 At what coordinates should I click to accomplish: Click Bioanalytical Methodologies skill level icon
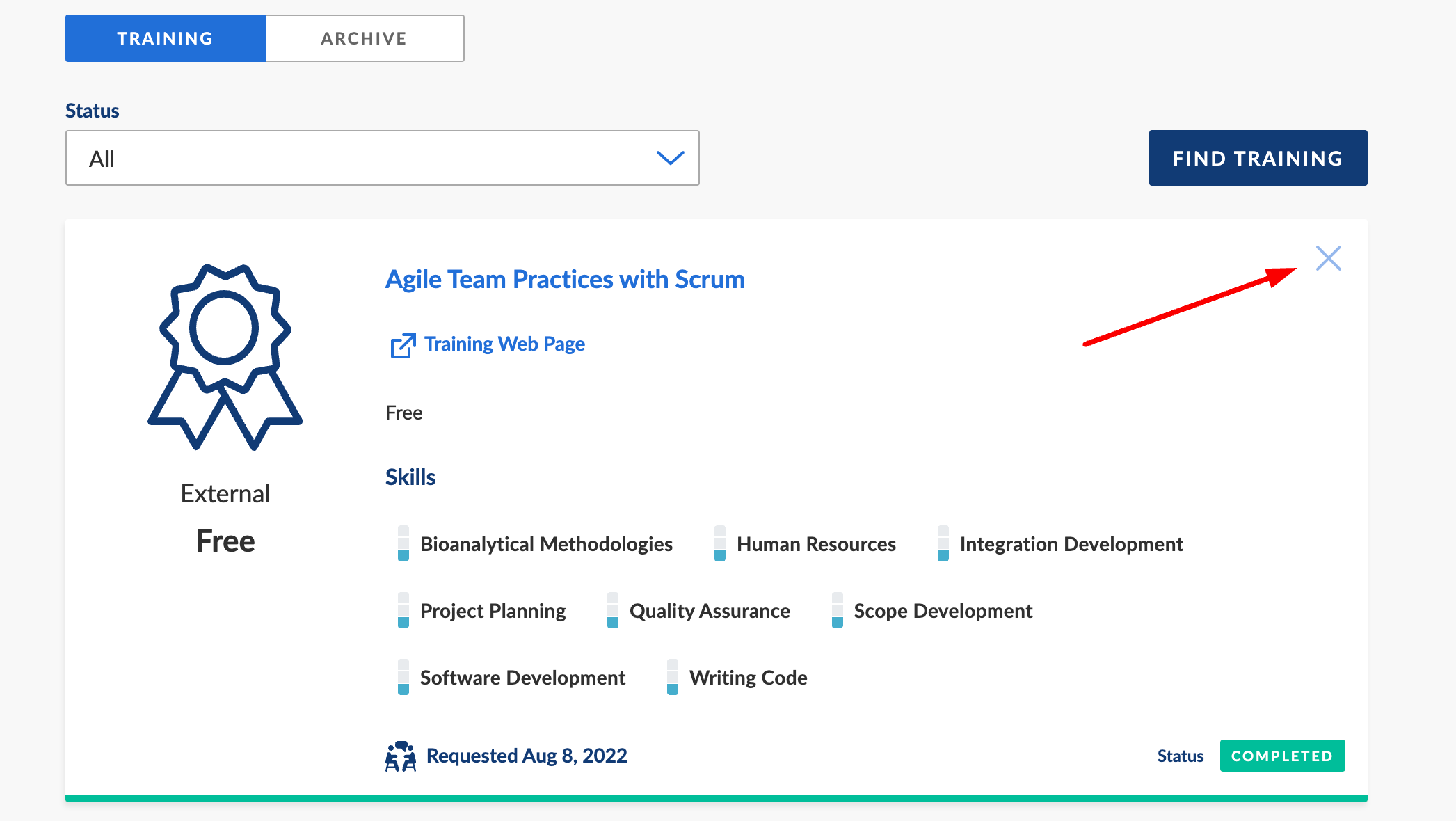click(403, 544)
